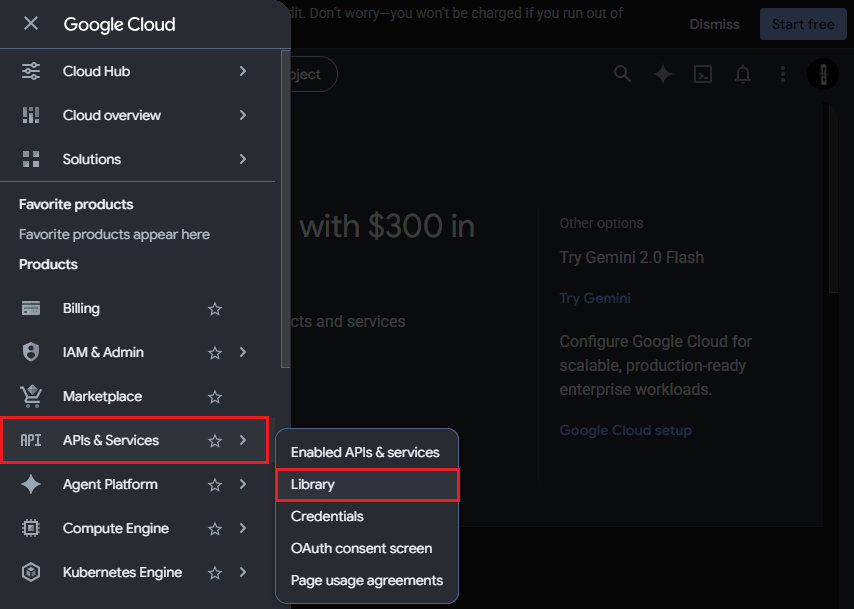The height and width of the screenshot is (609, 854).
Task: Click the navigation menu vertical scrollbar
Action: click(x=285, y=209)
